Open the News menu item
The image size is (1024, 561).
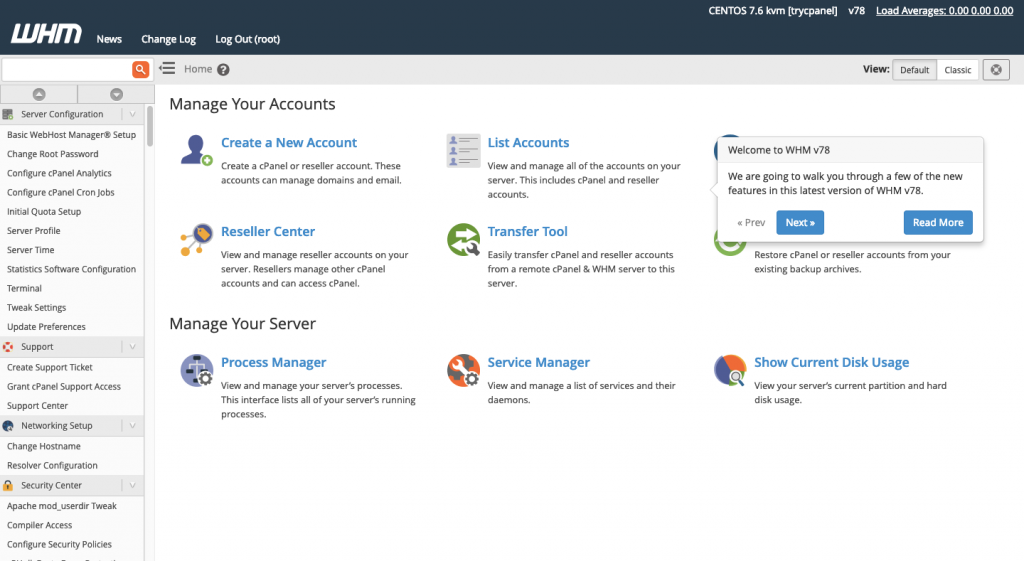pos(109,39)
